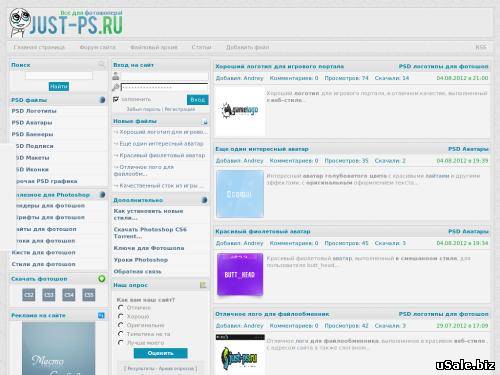
Task: Open post title Отличное лого для файлообменник
Action: click(273, 314)
